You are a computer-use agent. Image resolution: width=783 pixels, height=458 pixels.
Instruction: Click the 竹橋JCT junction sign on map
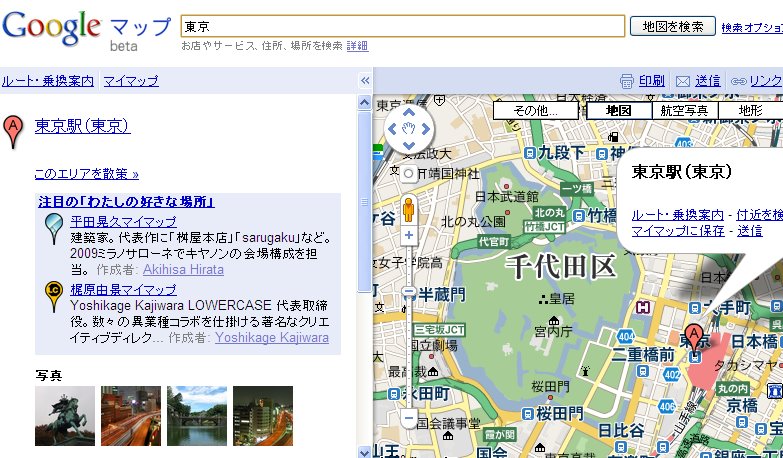[544, 227]
